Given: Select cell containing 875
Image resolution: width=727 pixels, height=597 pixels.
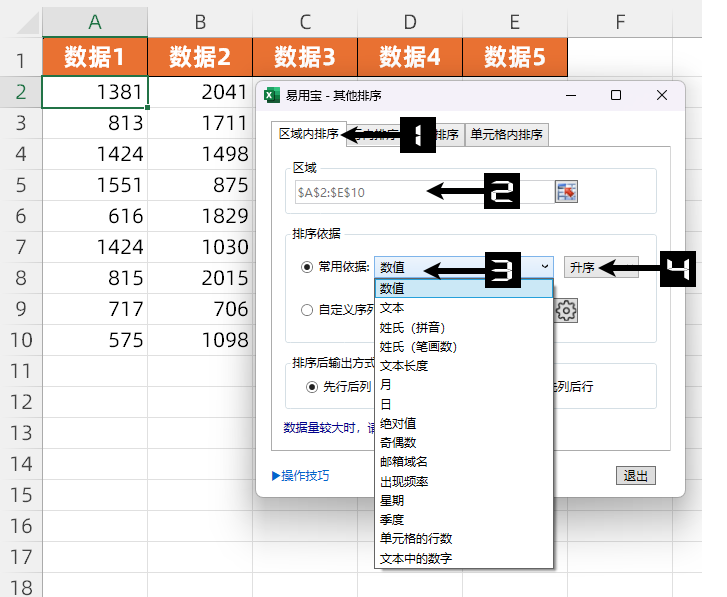Looking at the screenshot, I should (x=200, y=185).
